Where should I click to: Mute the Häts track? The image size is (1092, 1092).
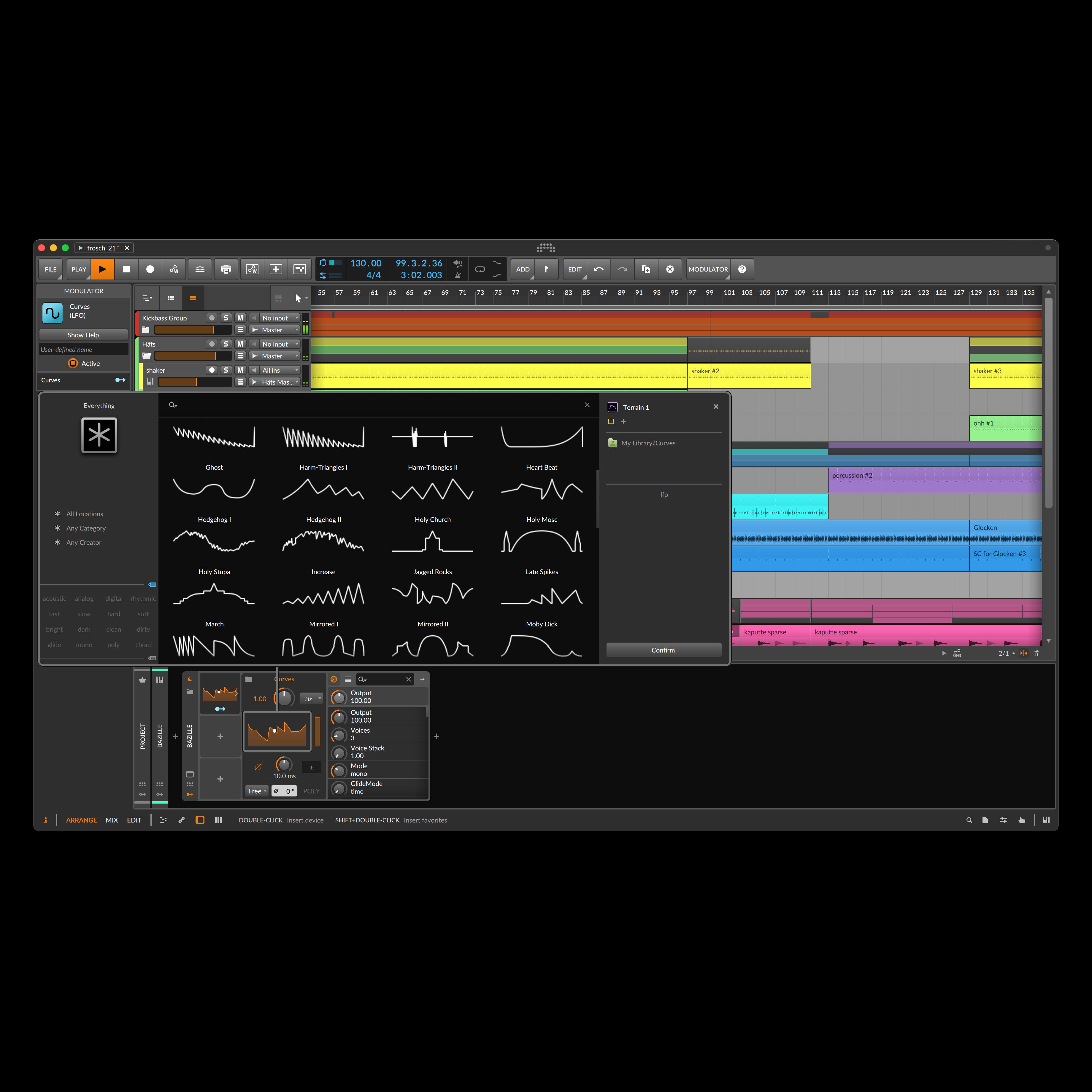240,344
